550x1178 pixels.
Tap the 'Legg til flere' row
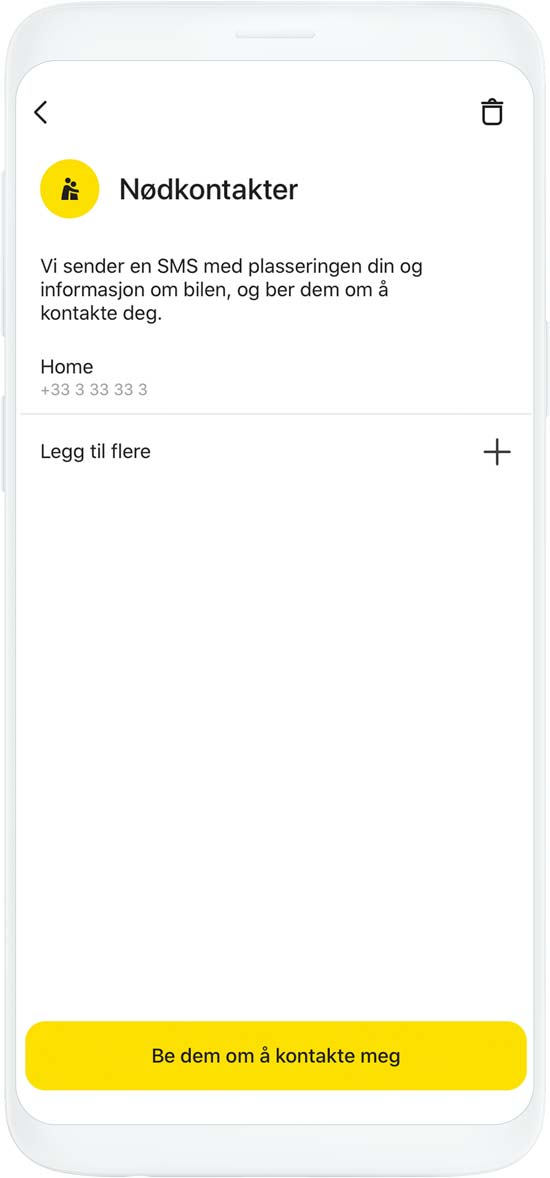click(x=276, y=452)
